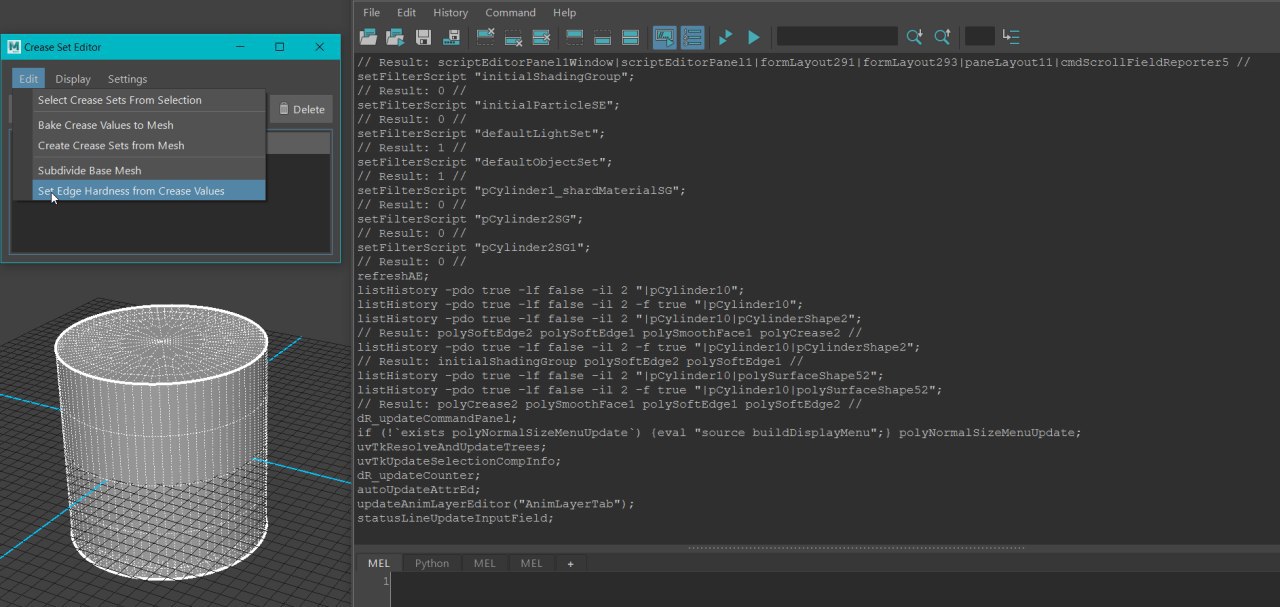Choose Create Crease Sets from Mesh
This screenshot has width=1280, height=607.
(x=149, y=145)
